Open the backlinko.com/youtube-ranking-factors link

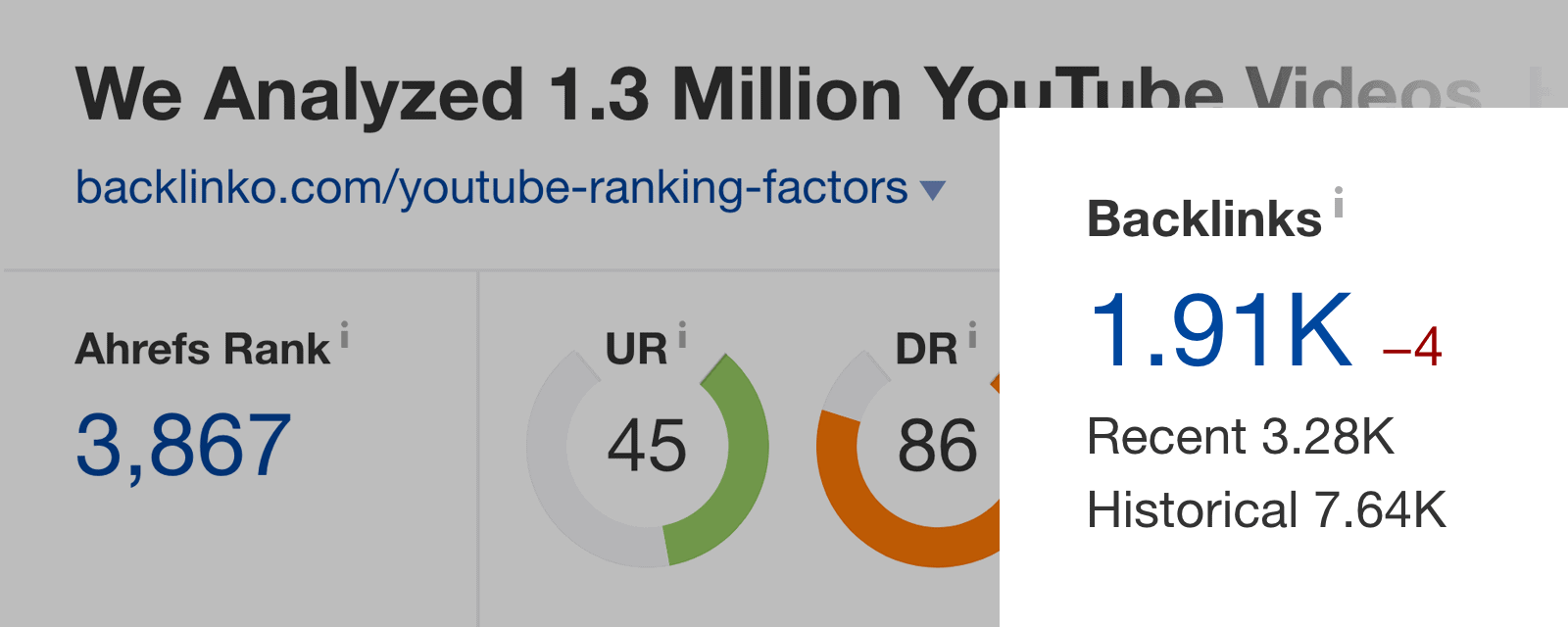[x=492, y=187]
